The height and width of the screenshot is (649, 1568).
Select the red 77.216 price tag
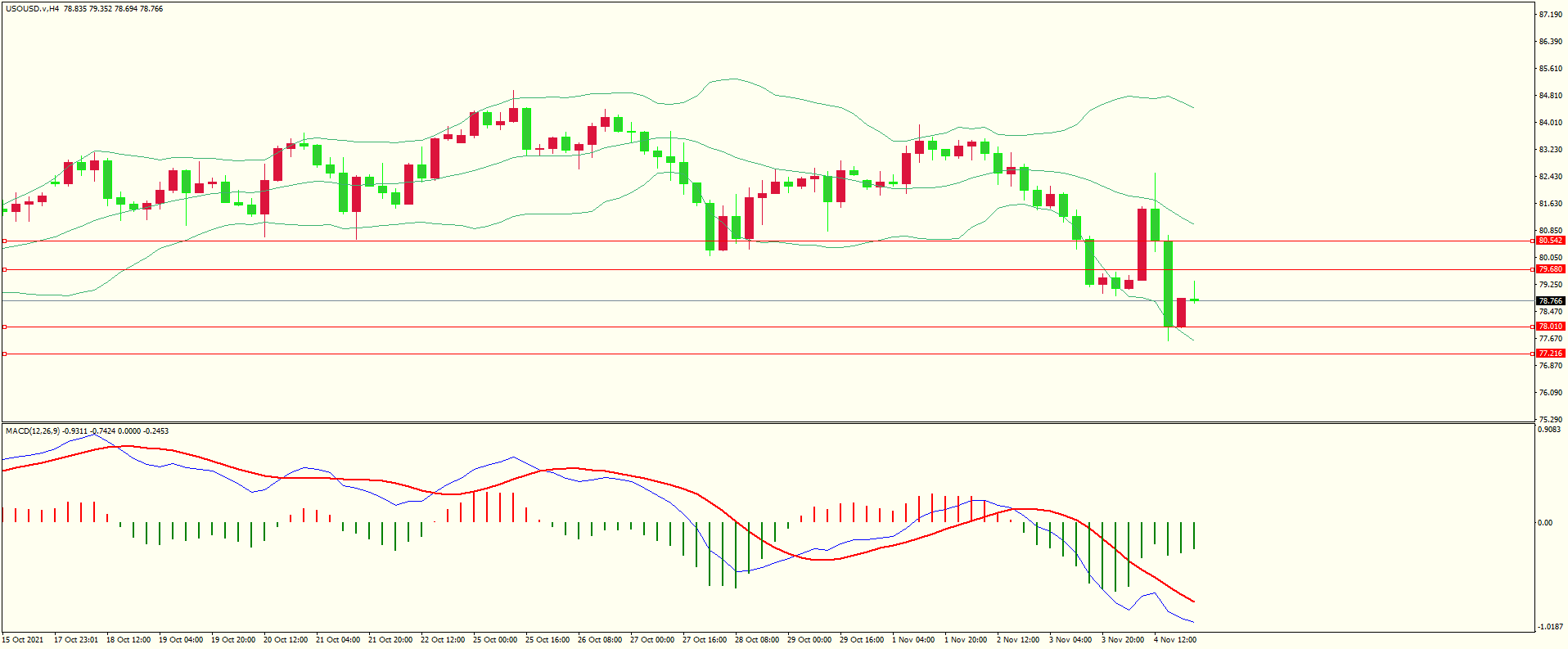[x=1551, y=354]
